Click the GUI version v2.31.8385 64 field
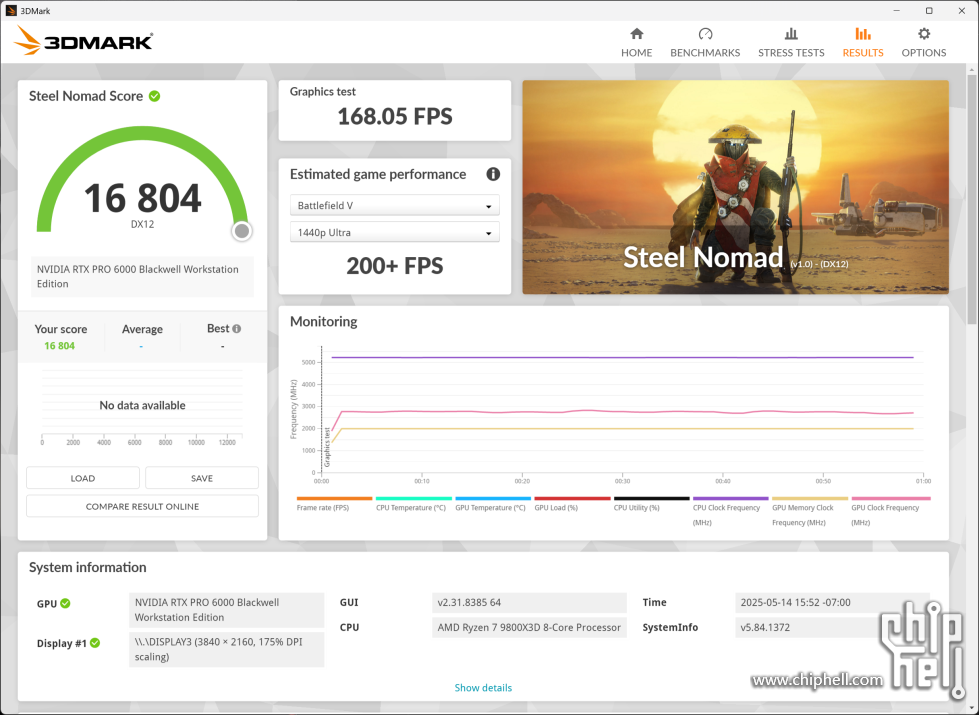The image size is (979, 715). click(529, 603)
